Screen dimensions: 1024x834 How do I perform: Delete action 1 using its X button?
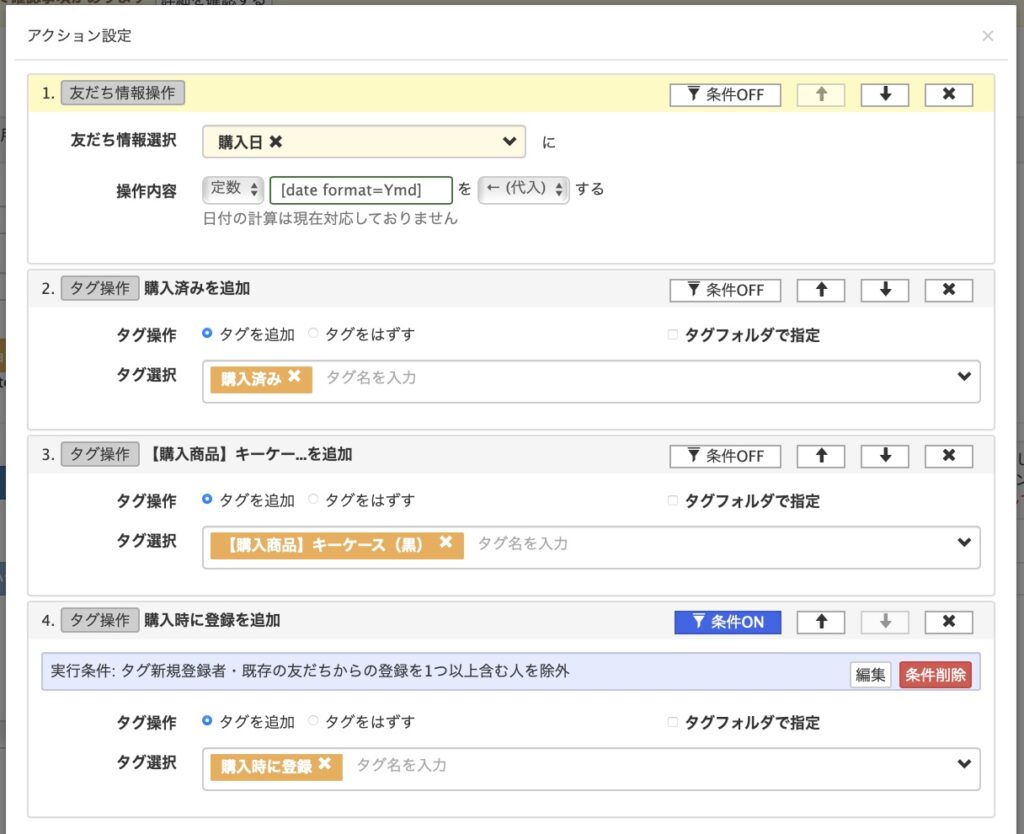(948, 95)
